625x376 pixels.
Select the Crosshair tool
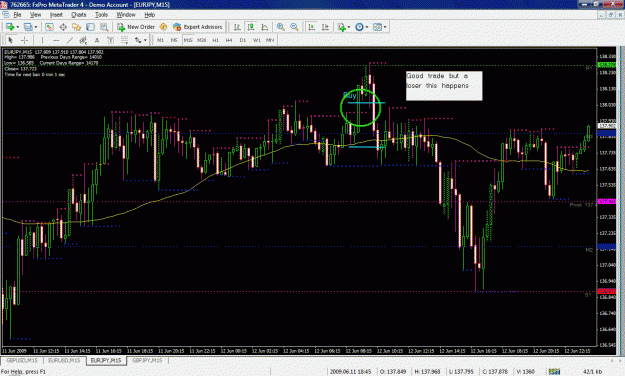[x=24, y=40]
